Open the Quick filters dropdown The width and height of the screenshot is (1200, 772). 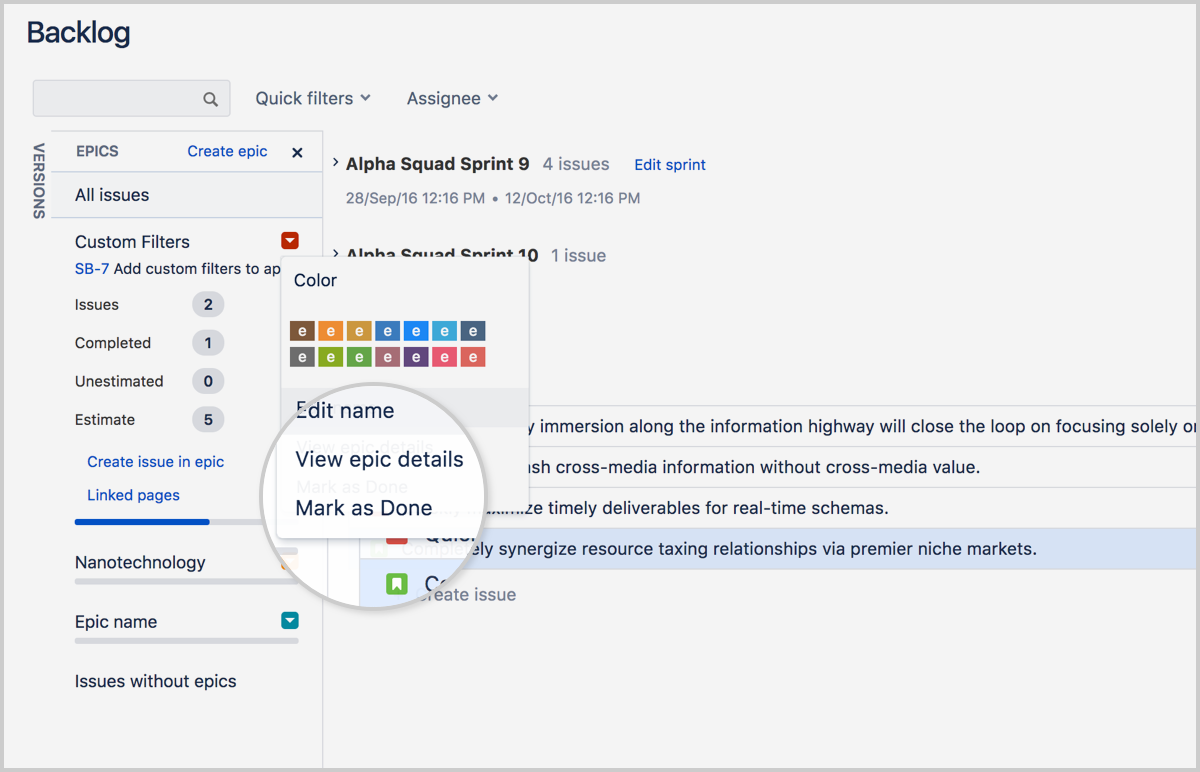[313, 98]
